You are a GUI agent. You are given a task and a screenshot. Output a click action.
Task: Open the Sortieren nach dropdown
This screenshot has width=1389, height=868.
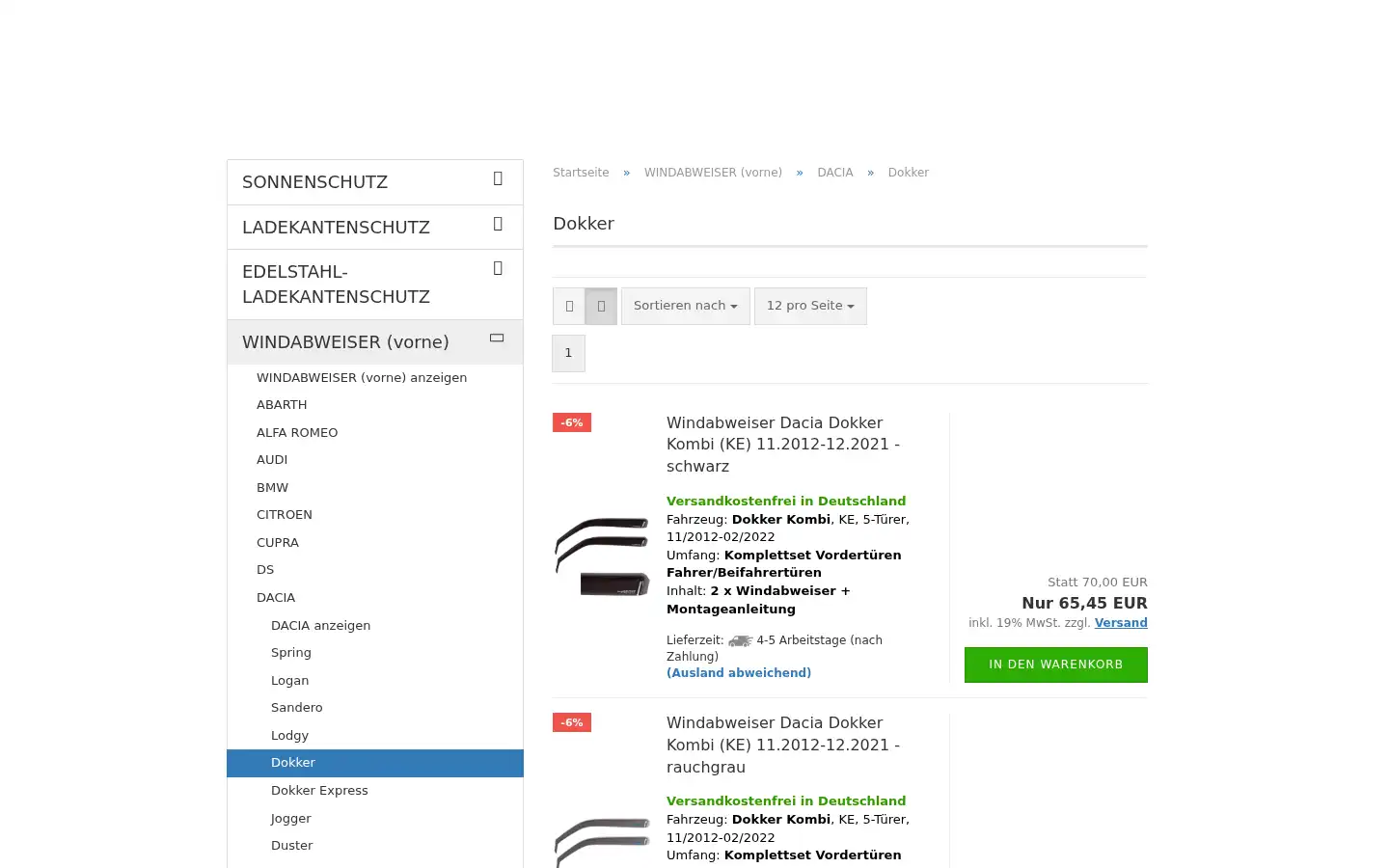pyautogui.click(x=686, y=306)
